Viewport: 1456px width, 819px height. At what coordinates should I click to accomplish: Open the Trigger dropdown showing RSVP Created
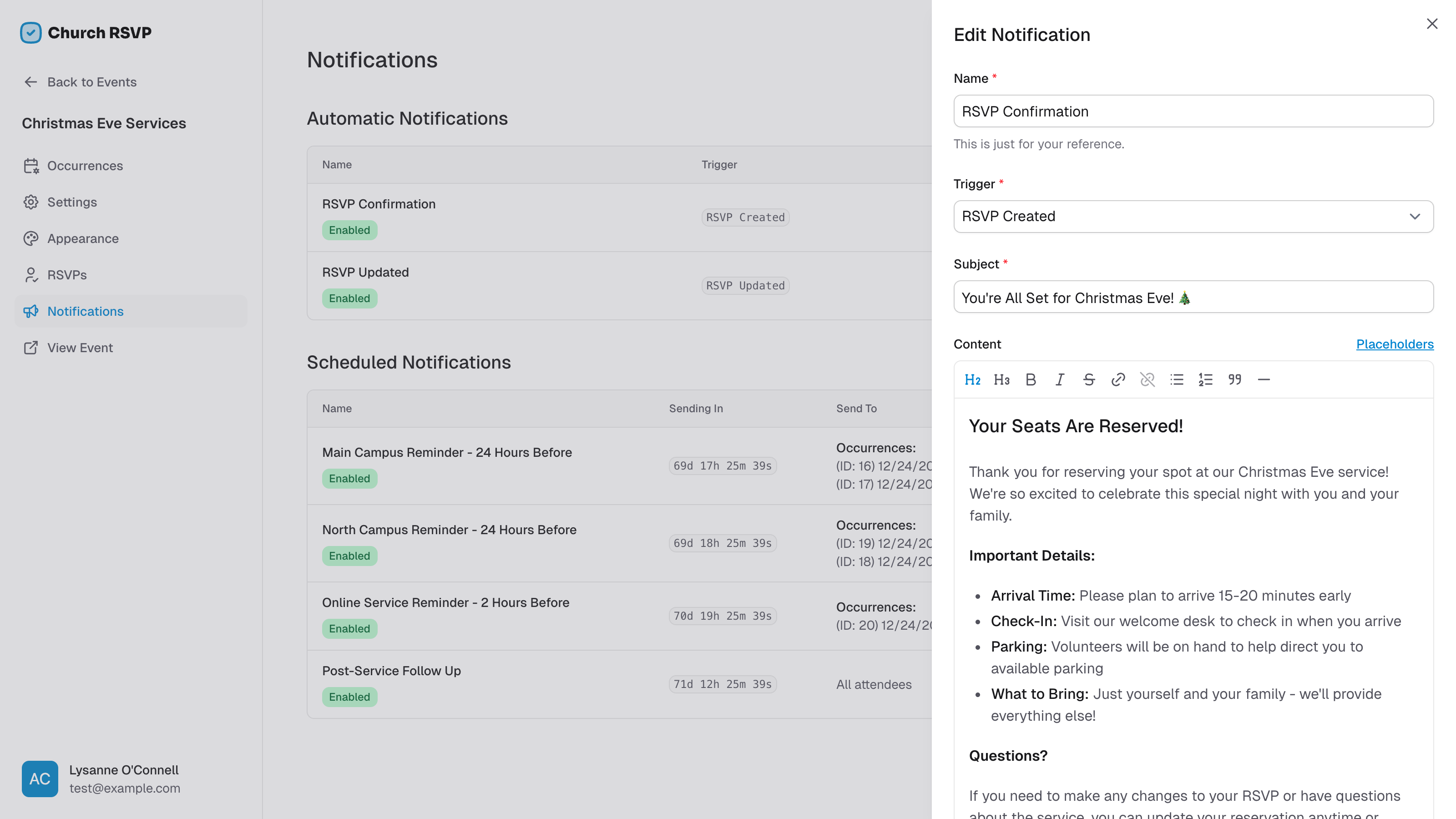click(x=1193, y=217)
